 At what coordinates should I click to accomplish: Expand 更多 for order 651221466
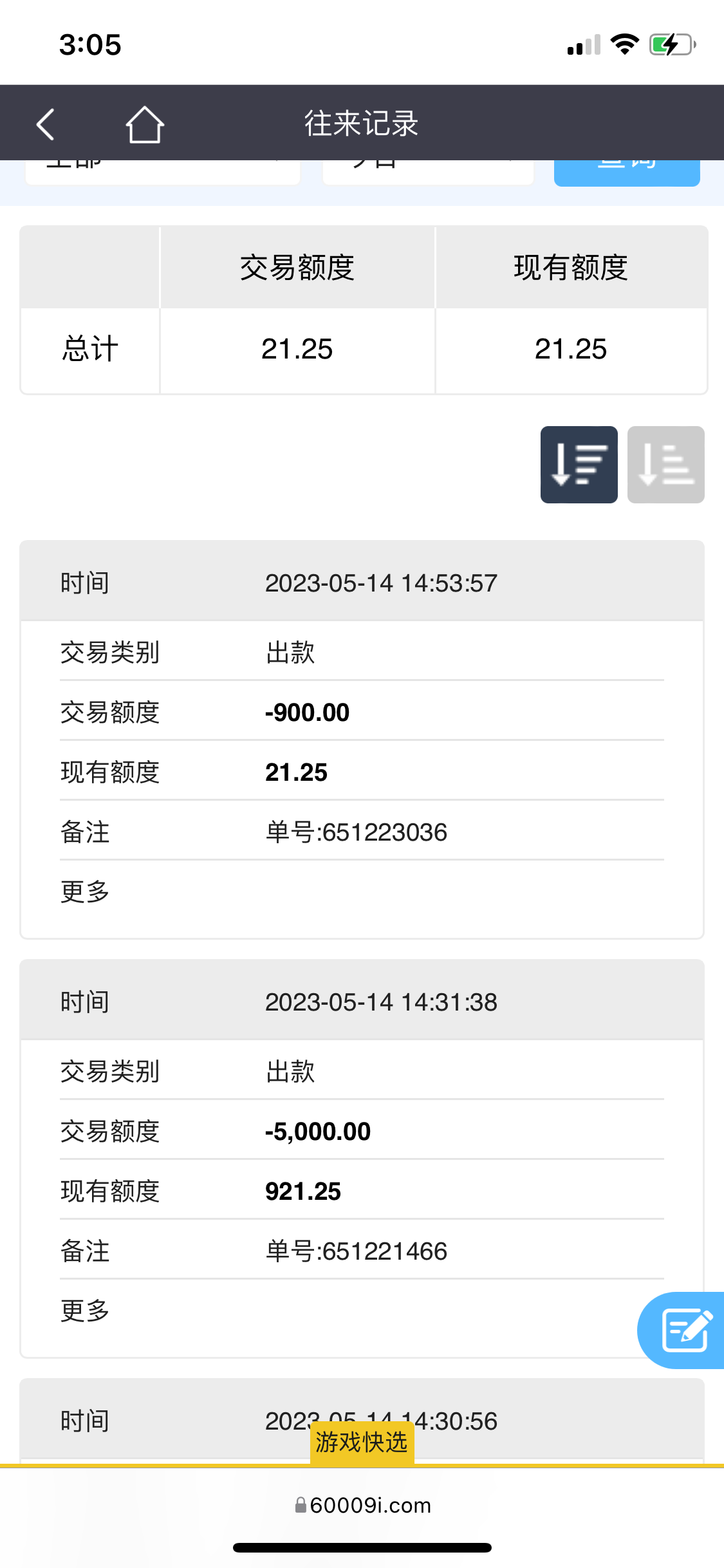click(85, 1311)
